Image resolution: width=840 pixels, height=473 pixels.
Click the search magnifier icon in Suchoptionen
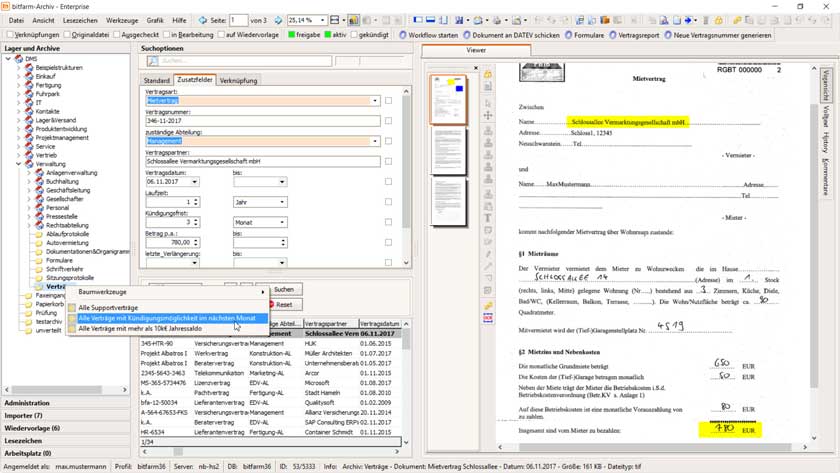point(153,61)
